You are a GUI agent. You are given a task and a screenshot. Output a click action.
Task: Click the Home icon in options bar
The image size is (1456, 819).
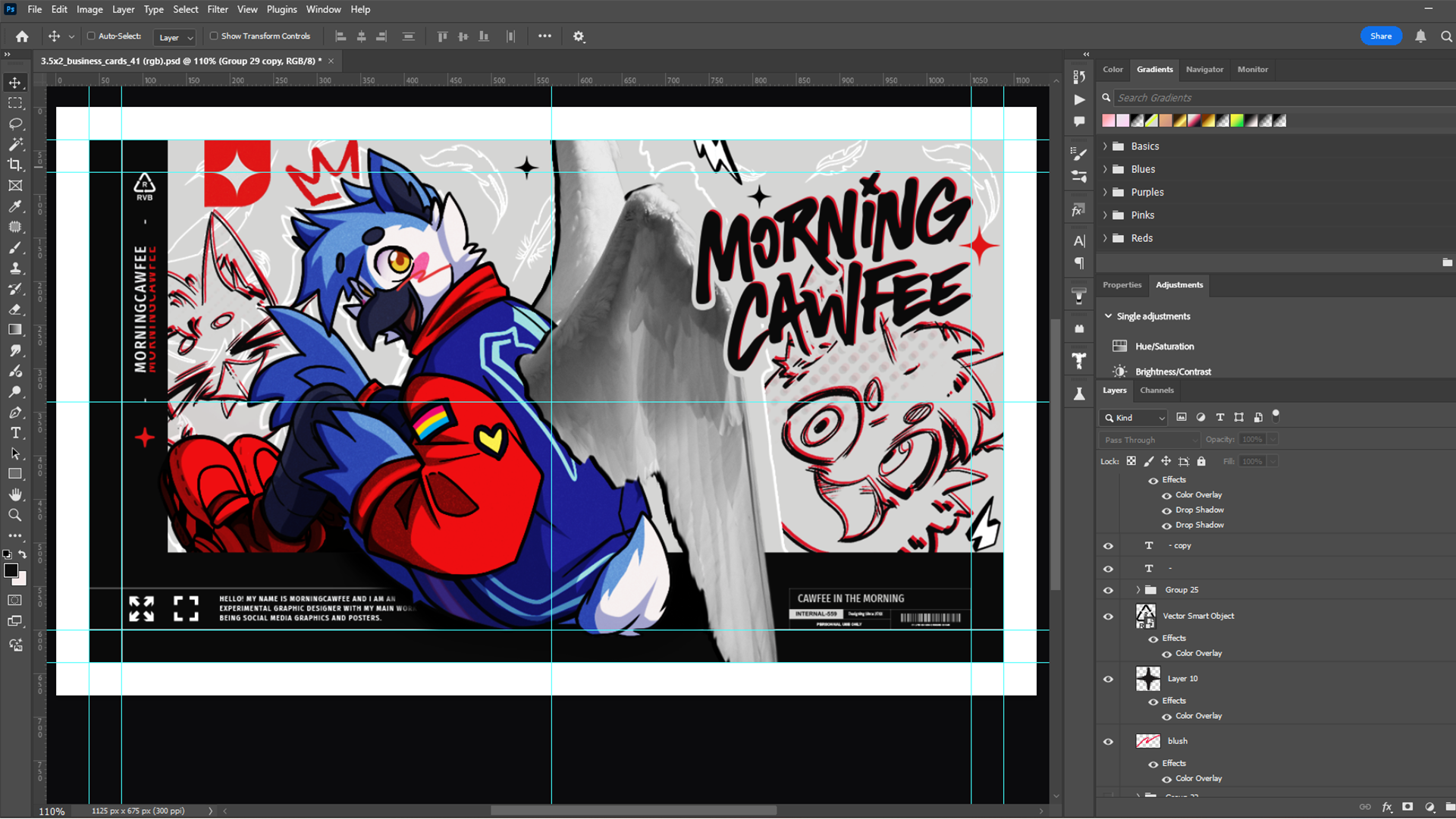(x=22, y=36)
